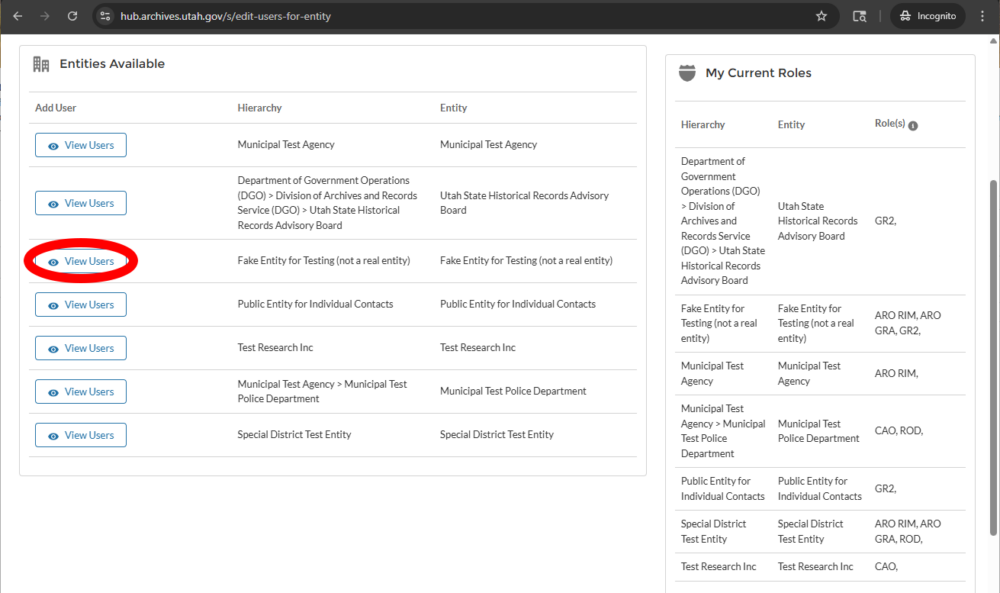
Task: Click the browser back arrow icon
Action: [x=18, y=16]
